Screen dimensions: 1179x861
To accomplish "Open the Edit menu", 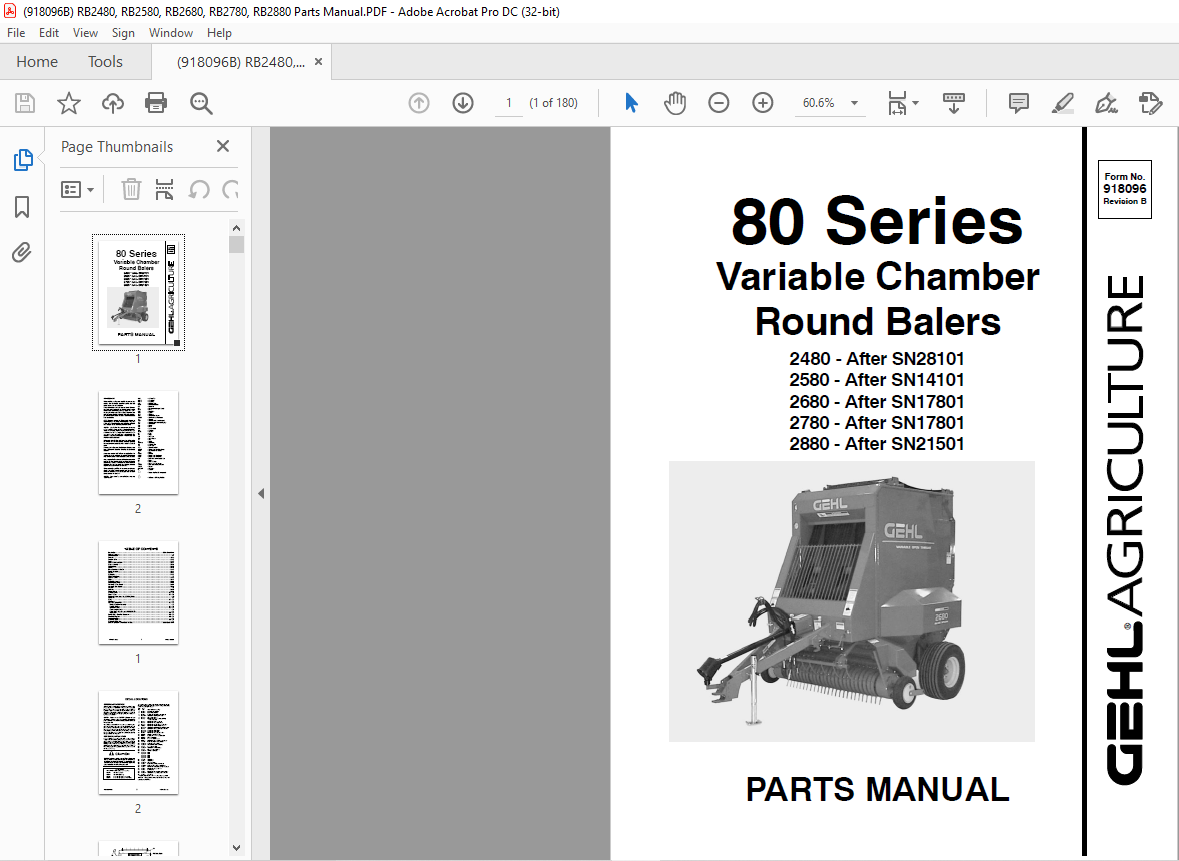I will tap(49, 33).
